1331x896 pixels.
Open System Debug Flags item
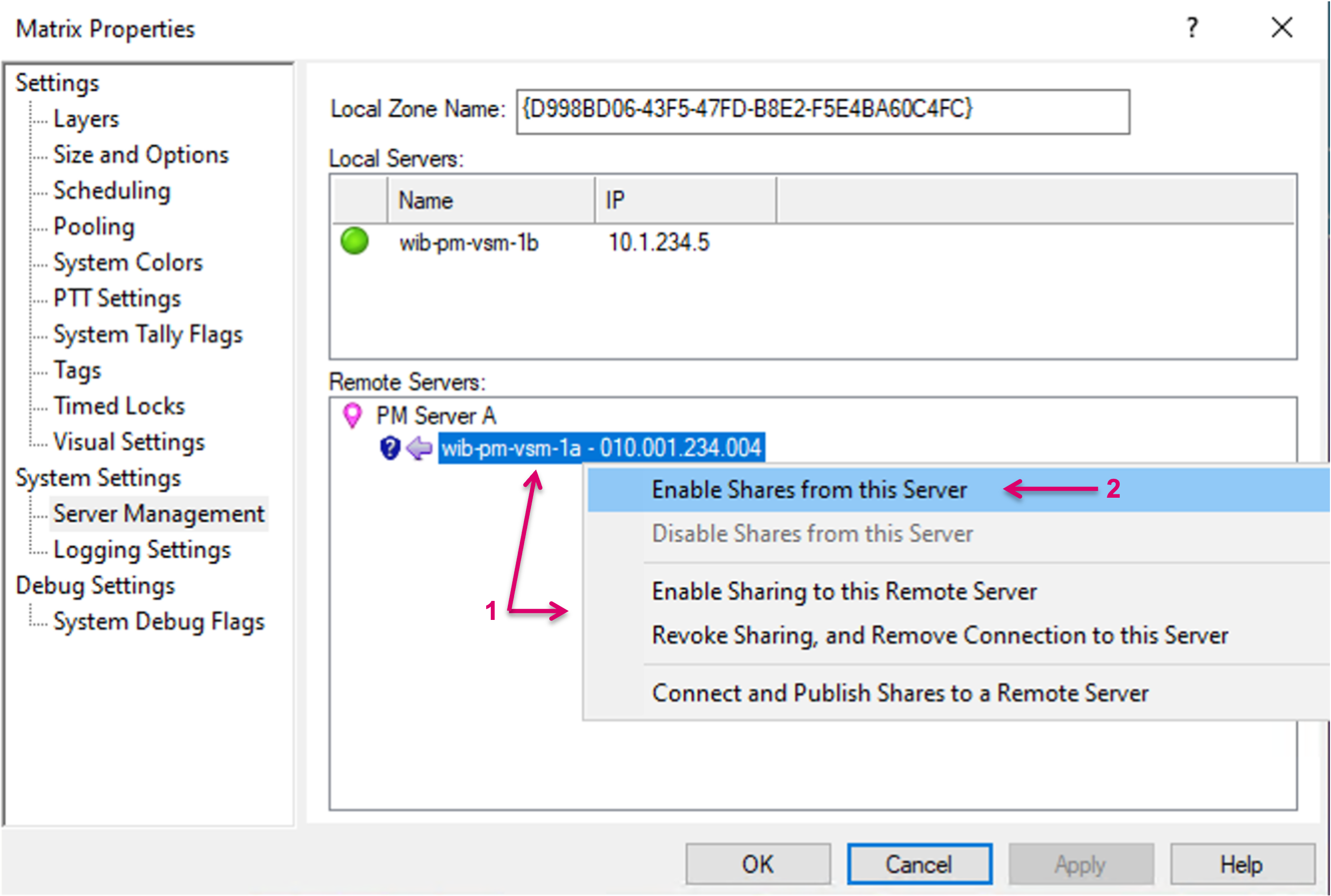pyautogui.click(x=158, y=622)
